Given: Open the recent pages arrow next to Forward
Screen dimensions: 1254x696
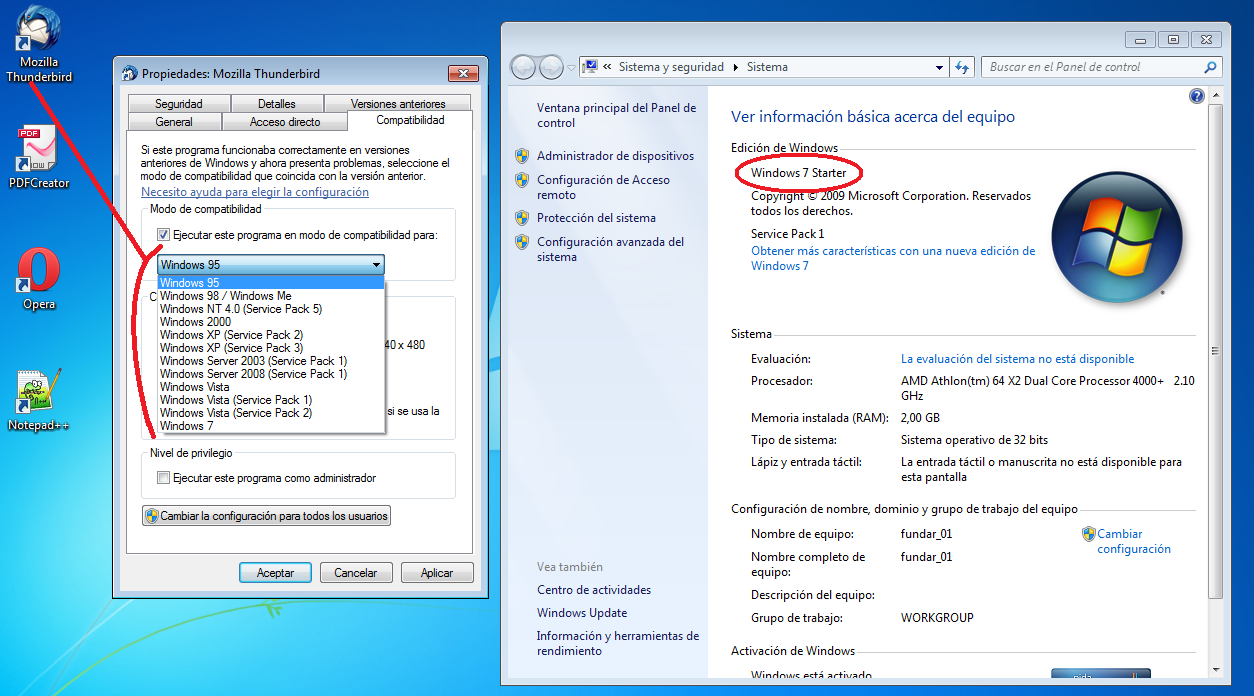Looking at the screenshot, I should tap(571, 68).
